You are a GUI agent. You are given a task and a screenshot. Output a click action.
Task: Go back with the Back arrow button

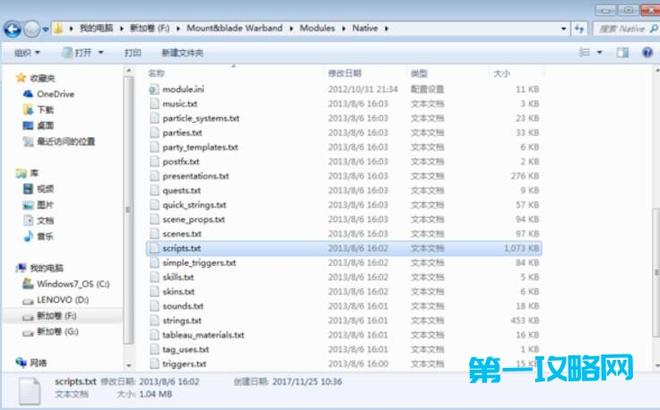pos(12,29)
